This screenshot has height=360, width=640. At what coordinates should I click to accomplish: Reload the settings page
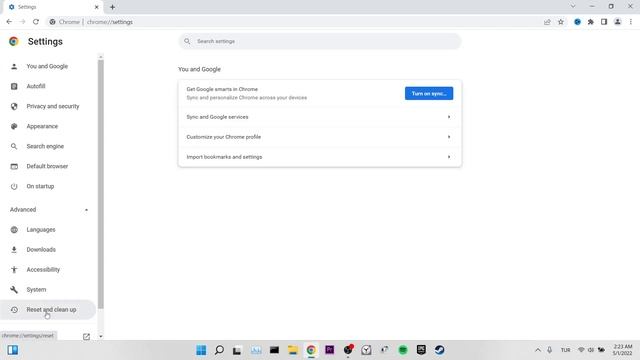pos(36,22)
